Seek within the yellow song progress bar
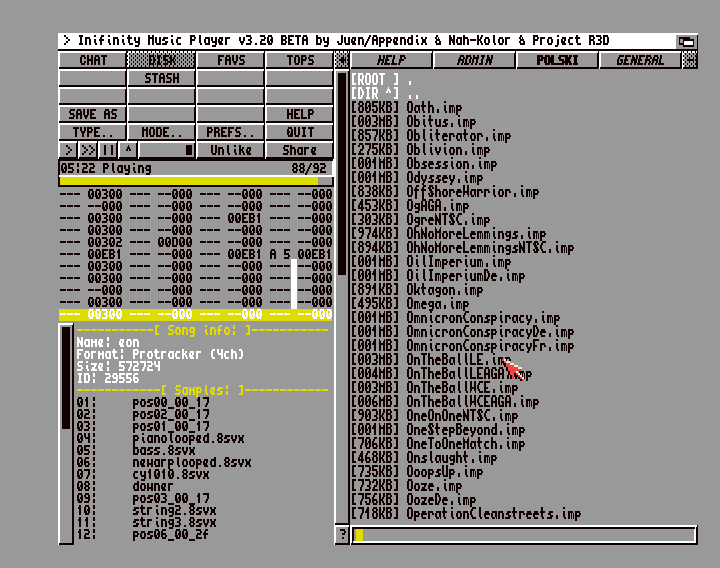This screenshot has height=568, width=720. point(196,181)
